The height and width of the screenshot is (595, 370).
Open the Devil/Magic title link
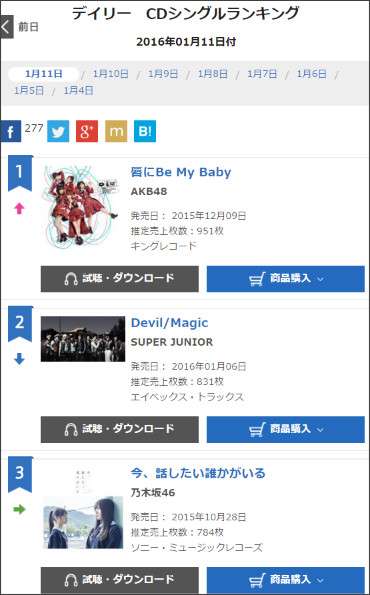pos(169,323)
